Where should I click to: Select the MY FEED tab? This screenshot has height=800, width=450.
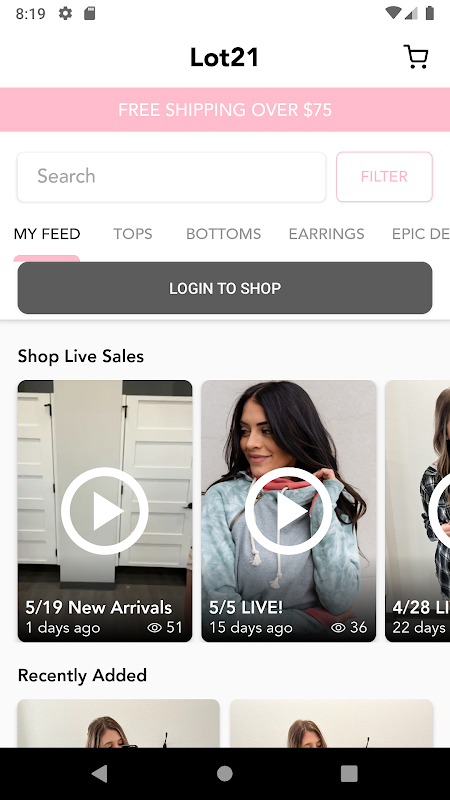(x=47, y=234)
